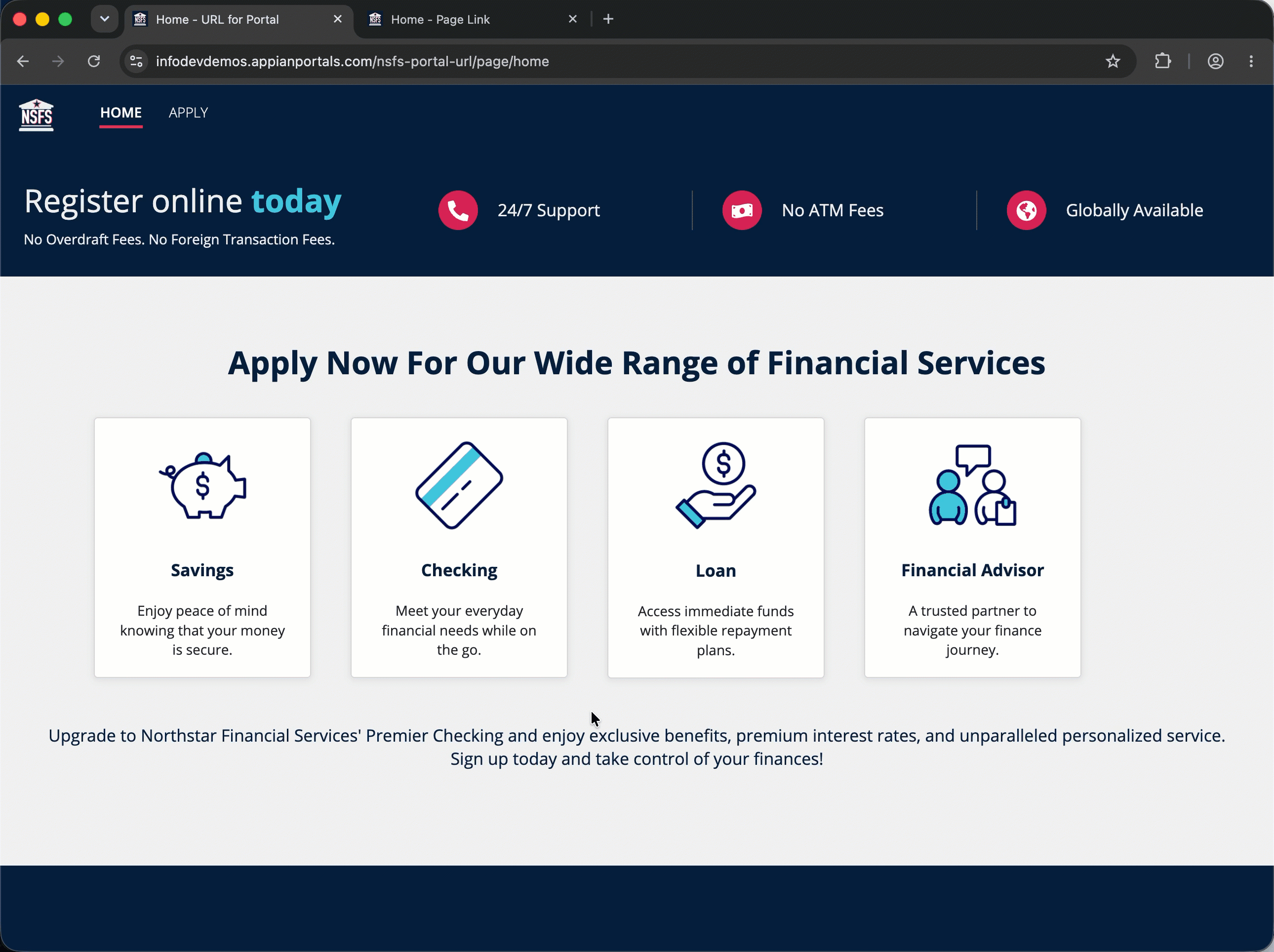
Task: Click the NSFS logo in the header
Action: click(x=36, y=115)
